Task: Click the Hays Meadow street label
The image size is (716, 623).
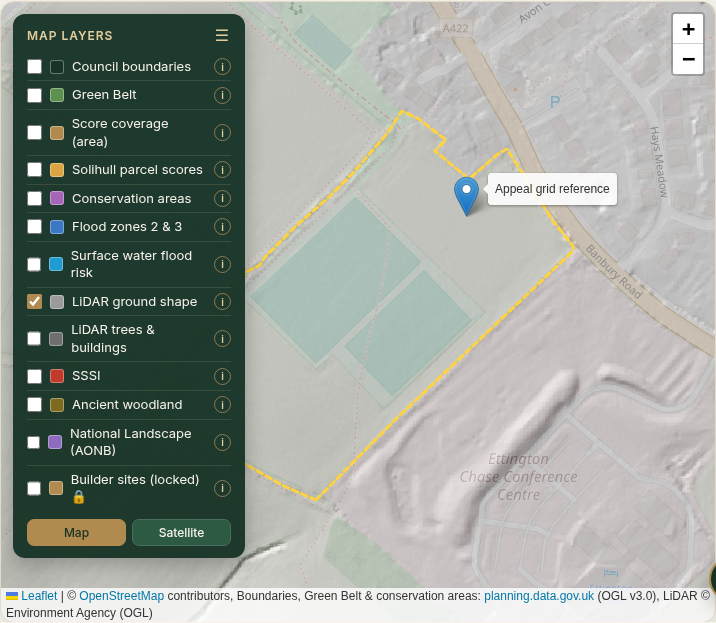Action: [x=658, y=162]
